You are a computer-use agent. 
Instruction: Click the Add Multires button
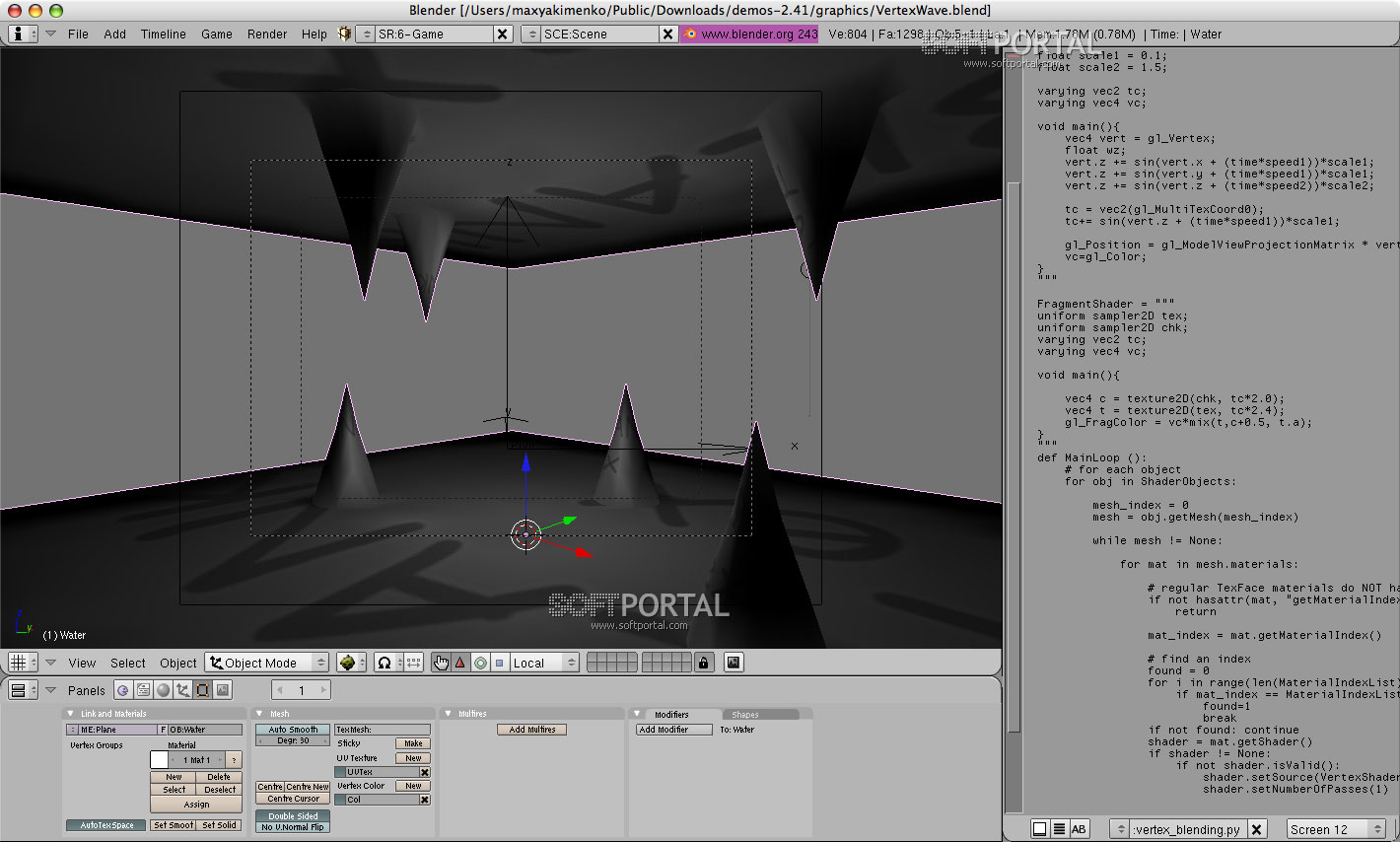tap(532, 730)
